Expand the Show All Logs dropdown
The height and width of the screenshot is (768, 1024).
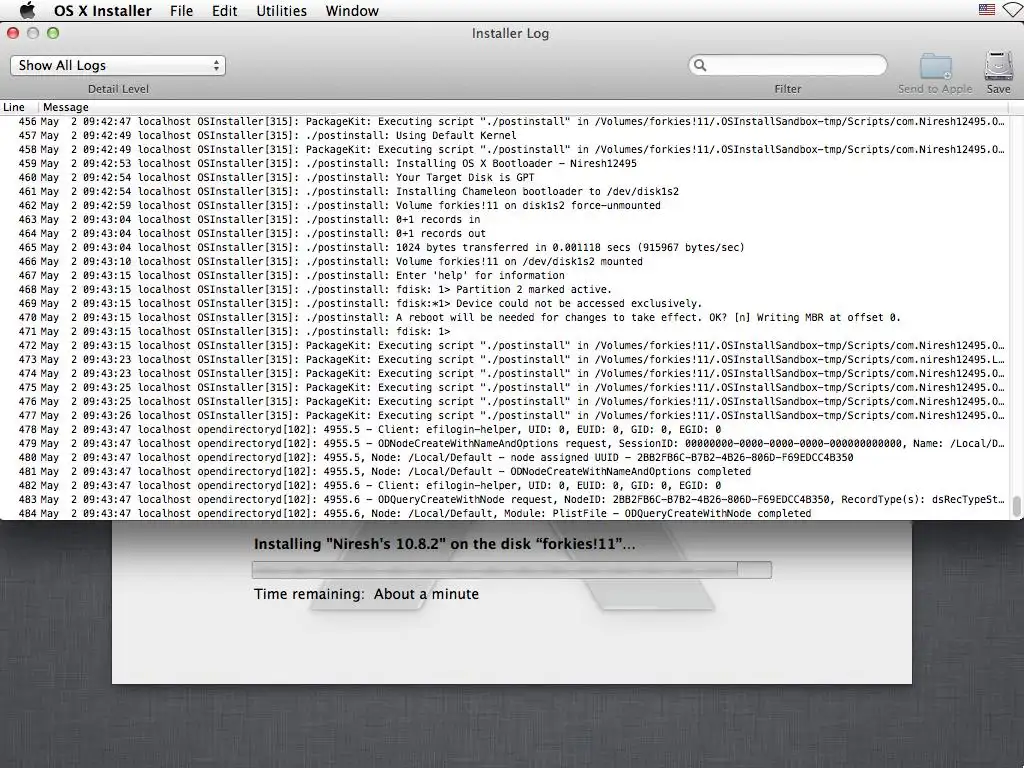tap(118, 65)
